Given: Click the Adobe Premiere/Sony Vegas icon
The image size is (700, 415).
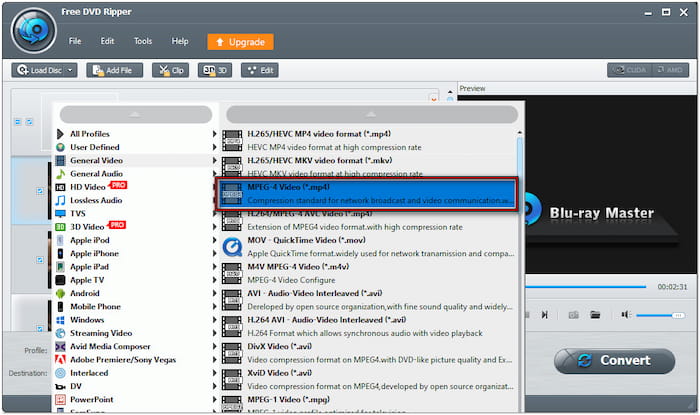Looking at the screenshot, I should pos(60,360).
